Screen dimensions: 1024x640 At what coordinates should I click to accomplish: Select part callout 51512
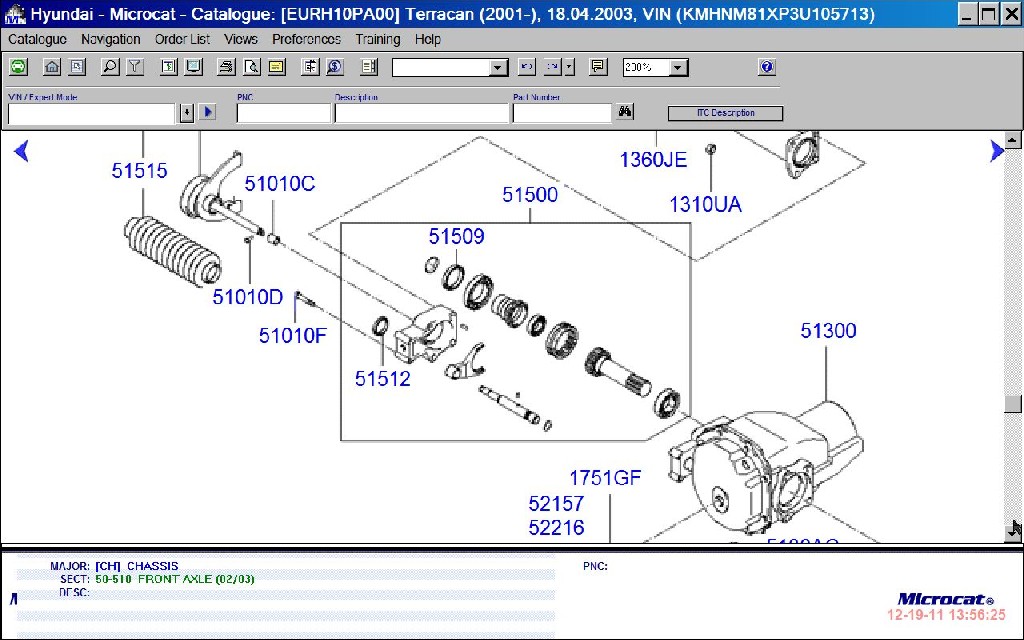pos(383,379)
